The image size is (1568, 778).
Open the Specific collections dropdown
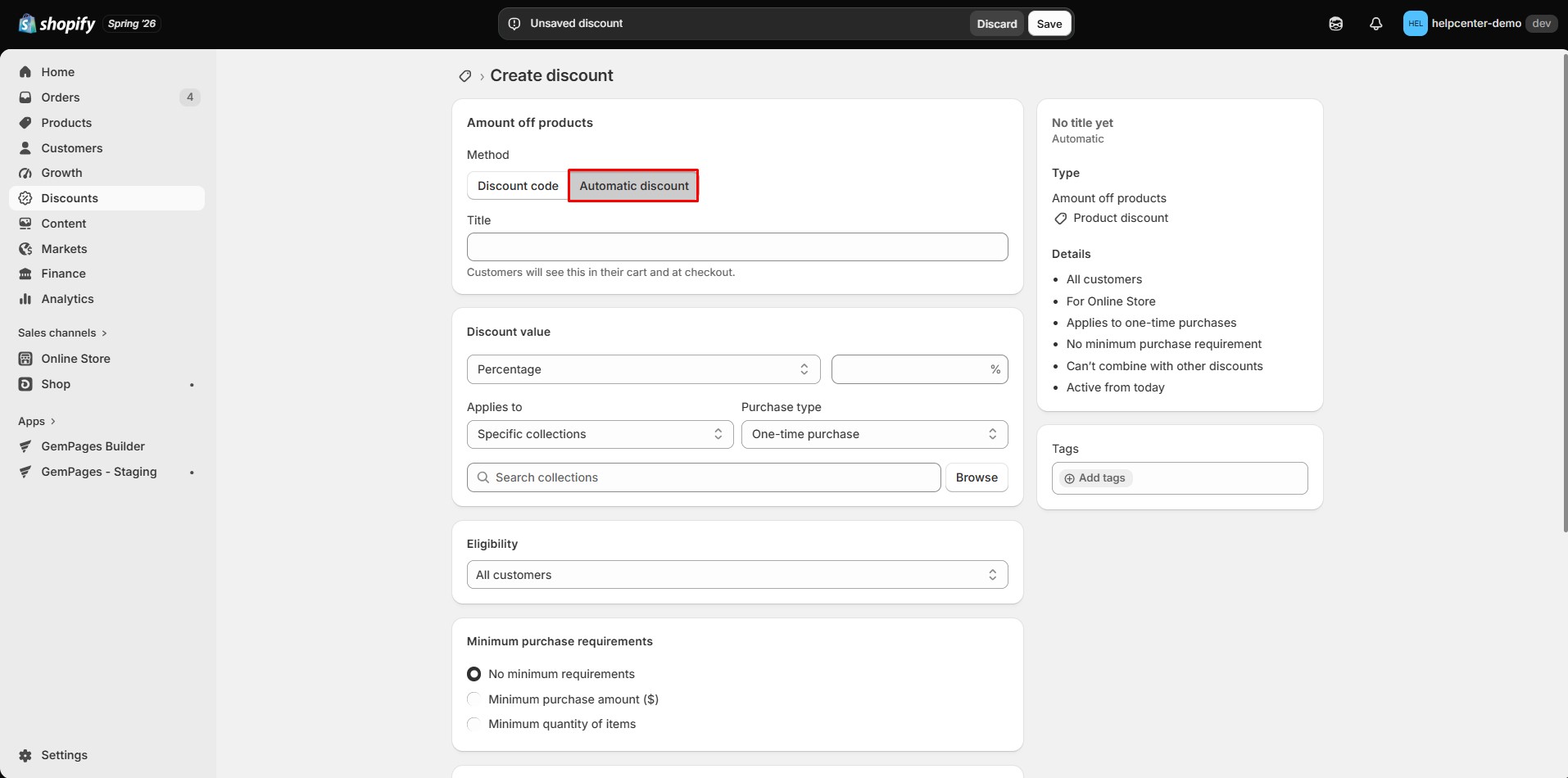(x=600, y=434)
